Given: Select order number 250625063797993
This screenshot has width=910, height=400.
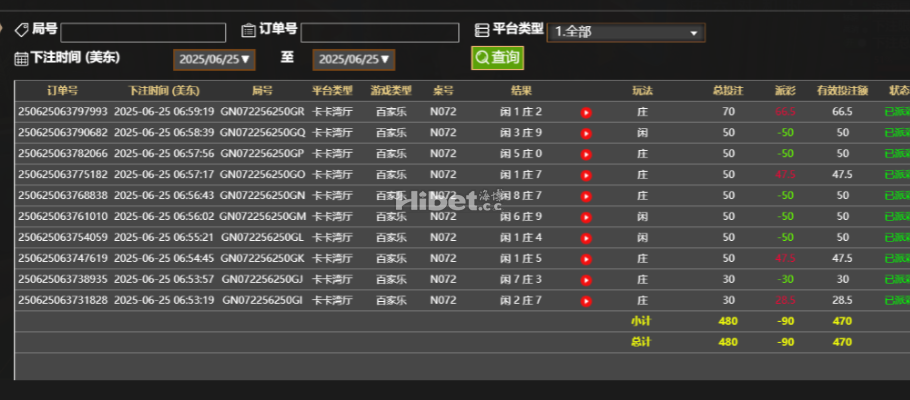Looking at the screenshot, I should 63,111.
